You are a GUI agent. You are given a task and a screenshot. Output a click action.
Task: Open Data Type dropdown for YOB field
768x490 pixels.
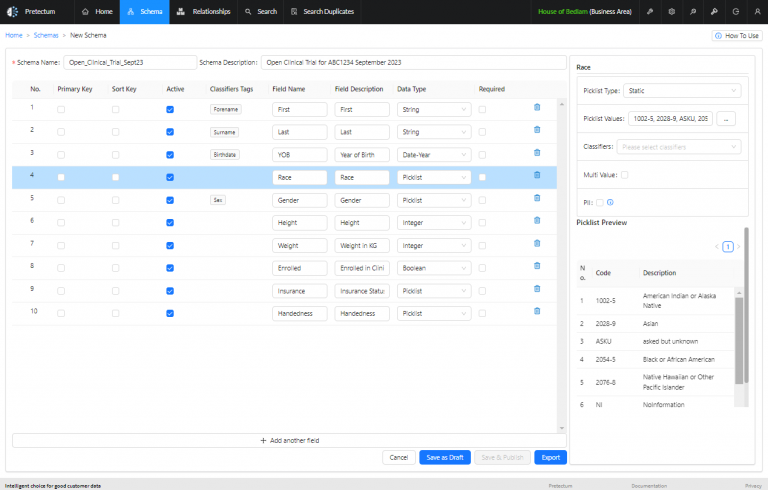[x=434, y=155]
